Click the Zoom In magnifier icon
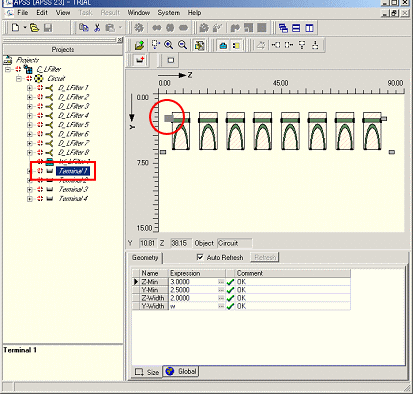Screen dimensions: 413x394 pyautogui.click(x=169, y=45)
